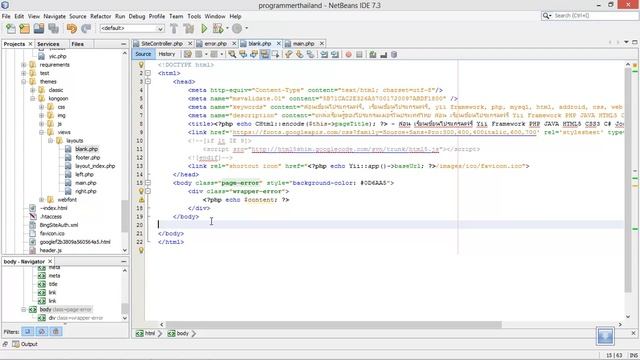Click the Last Edit icon in editor toolbar
The height and width of the screenshot is (360, 640).
[187, 54]
